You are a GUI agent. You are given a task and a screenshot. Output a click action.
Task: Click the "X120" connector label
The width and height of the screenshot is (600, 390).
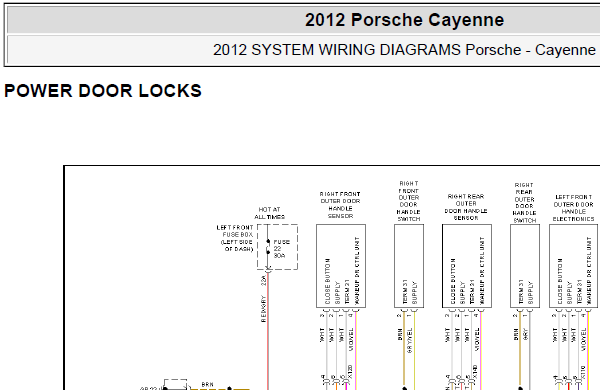350,371
